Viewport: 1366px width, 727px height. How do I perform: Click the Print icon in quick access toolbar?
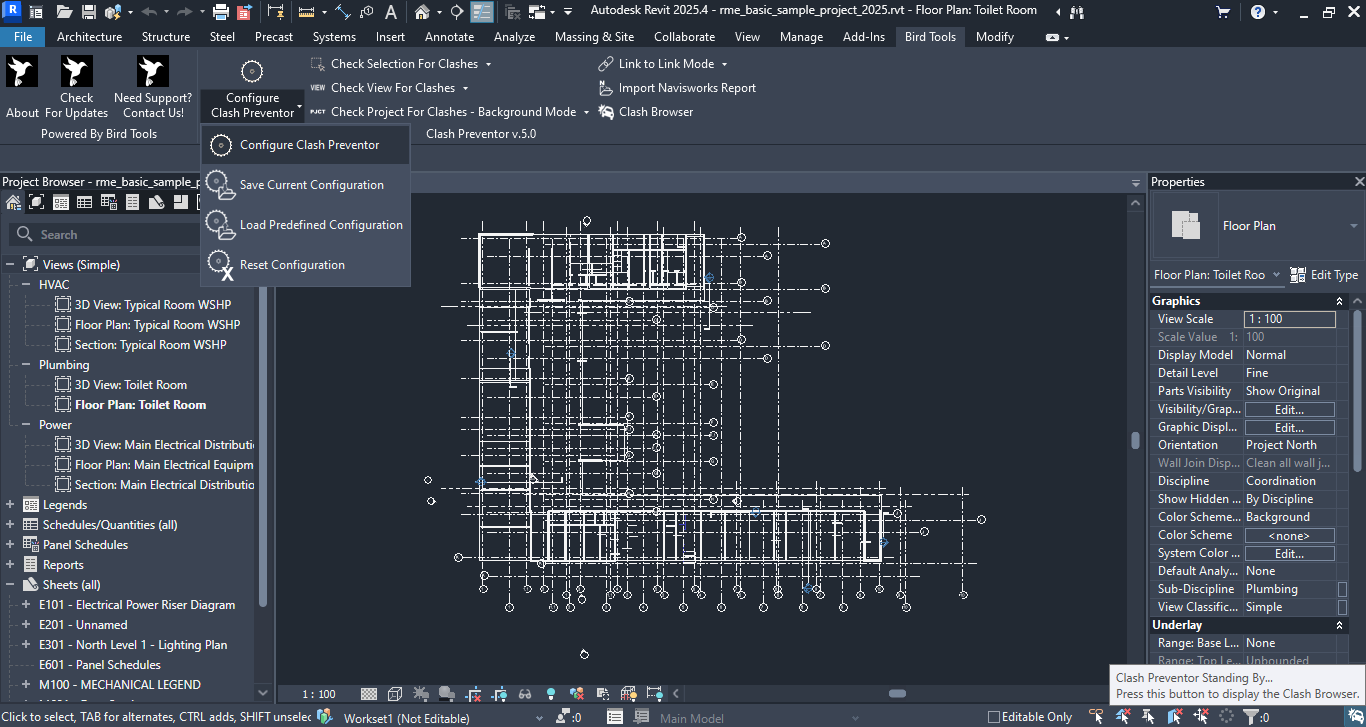tap(221, 12)
